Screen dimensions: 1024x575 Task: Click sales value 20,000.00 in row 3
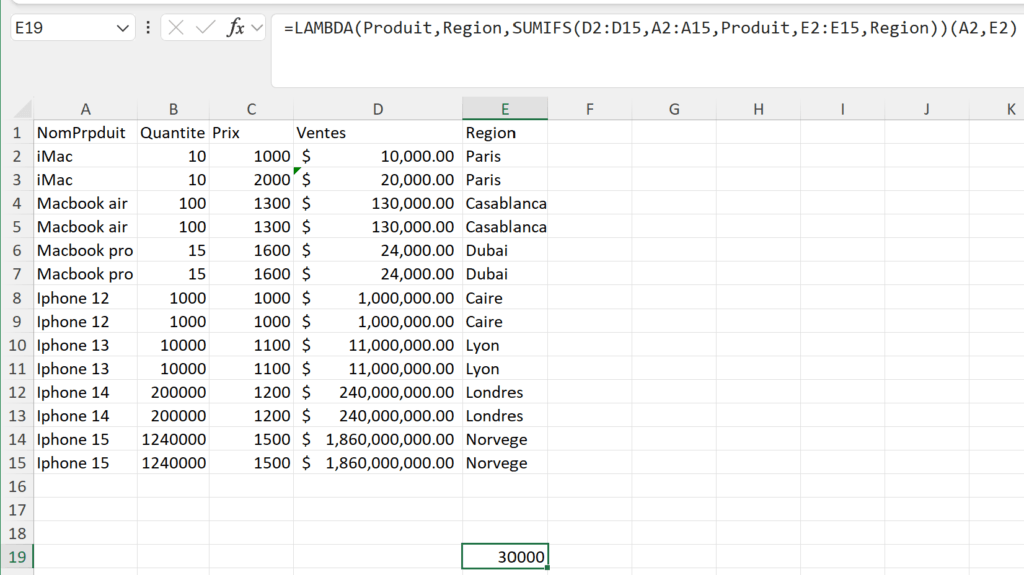click(x=378, y=180)
